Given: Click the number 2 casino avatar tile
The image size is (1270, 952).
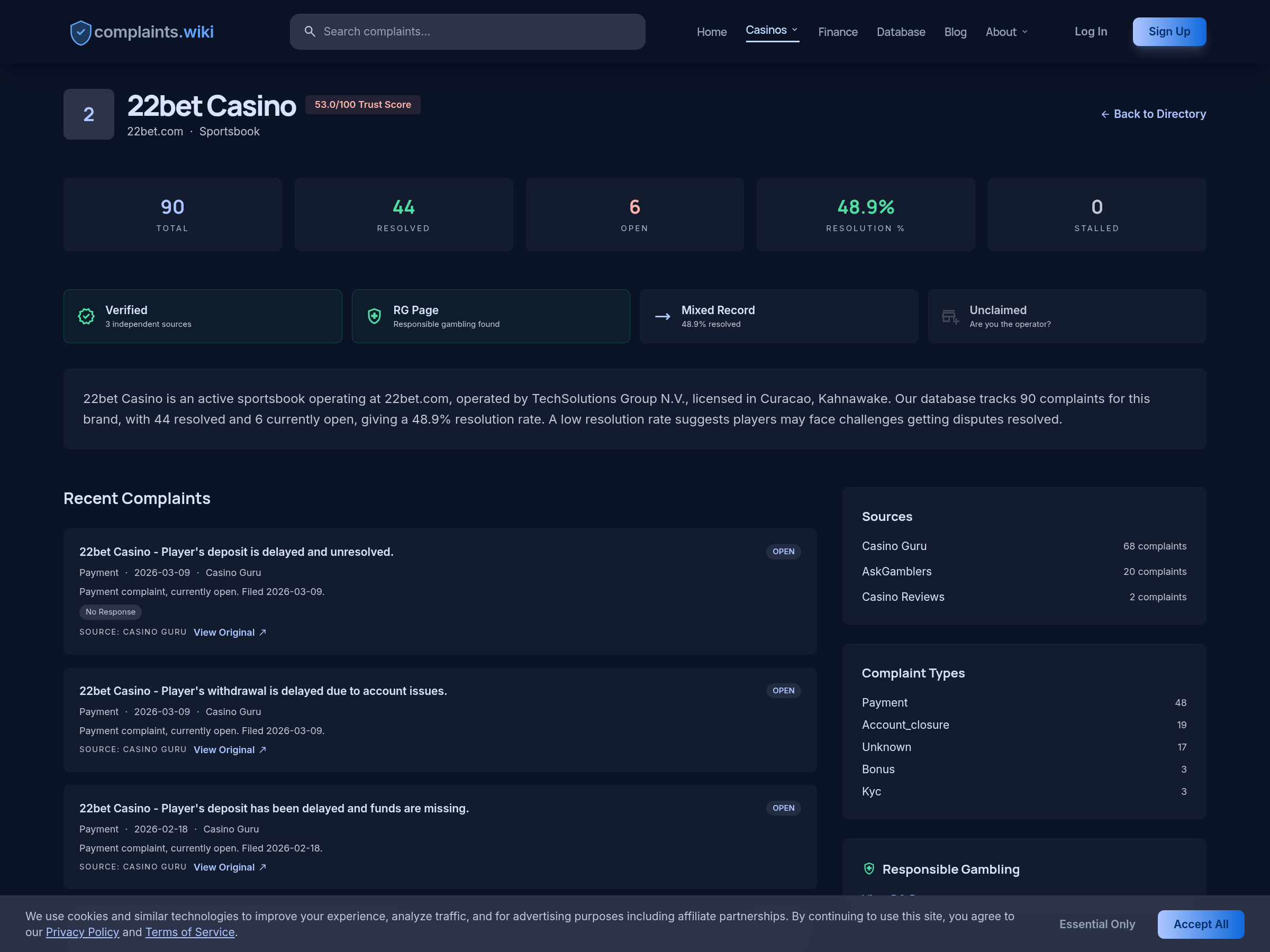Looking at the screenshot, I should pyautogui.click(x=88, y=114).
